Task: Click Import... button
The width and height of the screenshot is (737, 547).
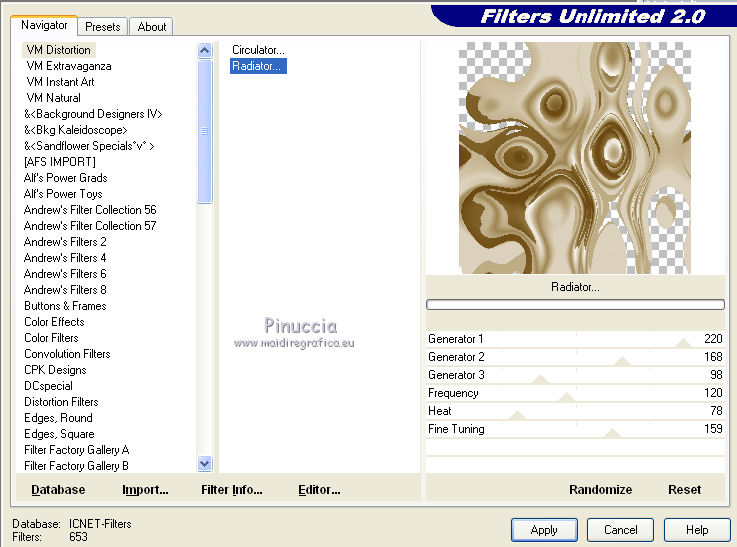Action: tap(145, 490)
